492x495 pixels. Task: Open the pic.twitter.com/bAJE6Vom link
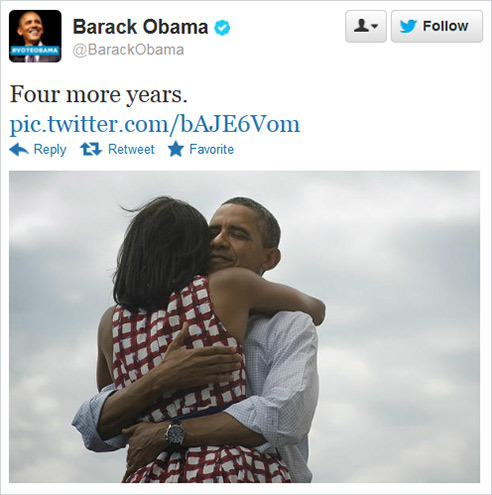[x=155, y=124]
